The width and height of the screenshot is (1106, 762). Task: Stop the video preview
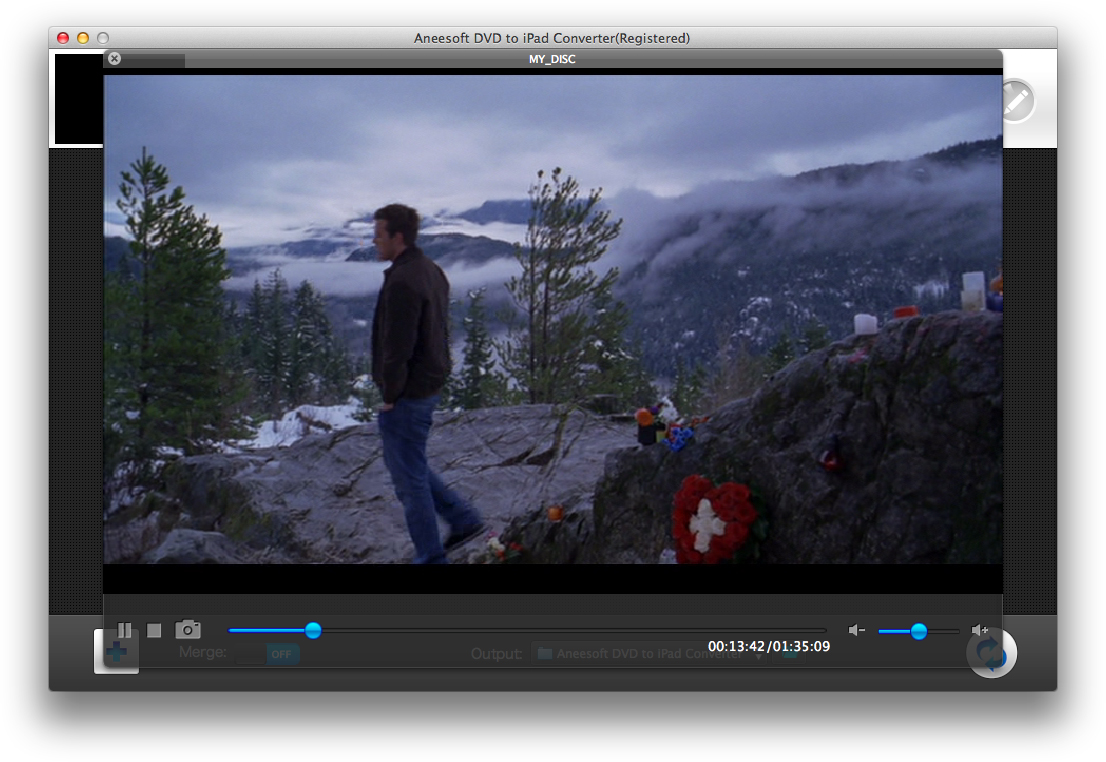tap(154, 630)
